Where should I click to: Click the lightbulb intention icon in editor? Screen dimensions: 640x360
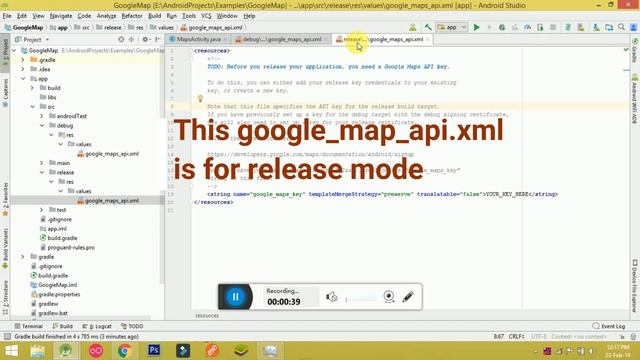(200, 98)
